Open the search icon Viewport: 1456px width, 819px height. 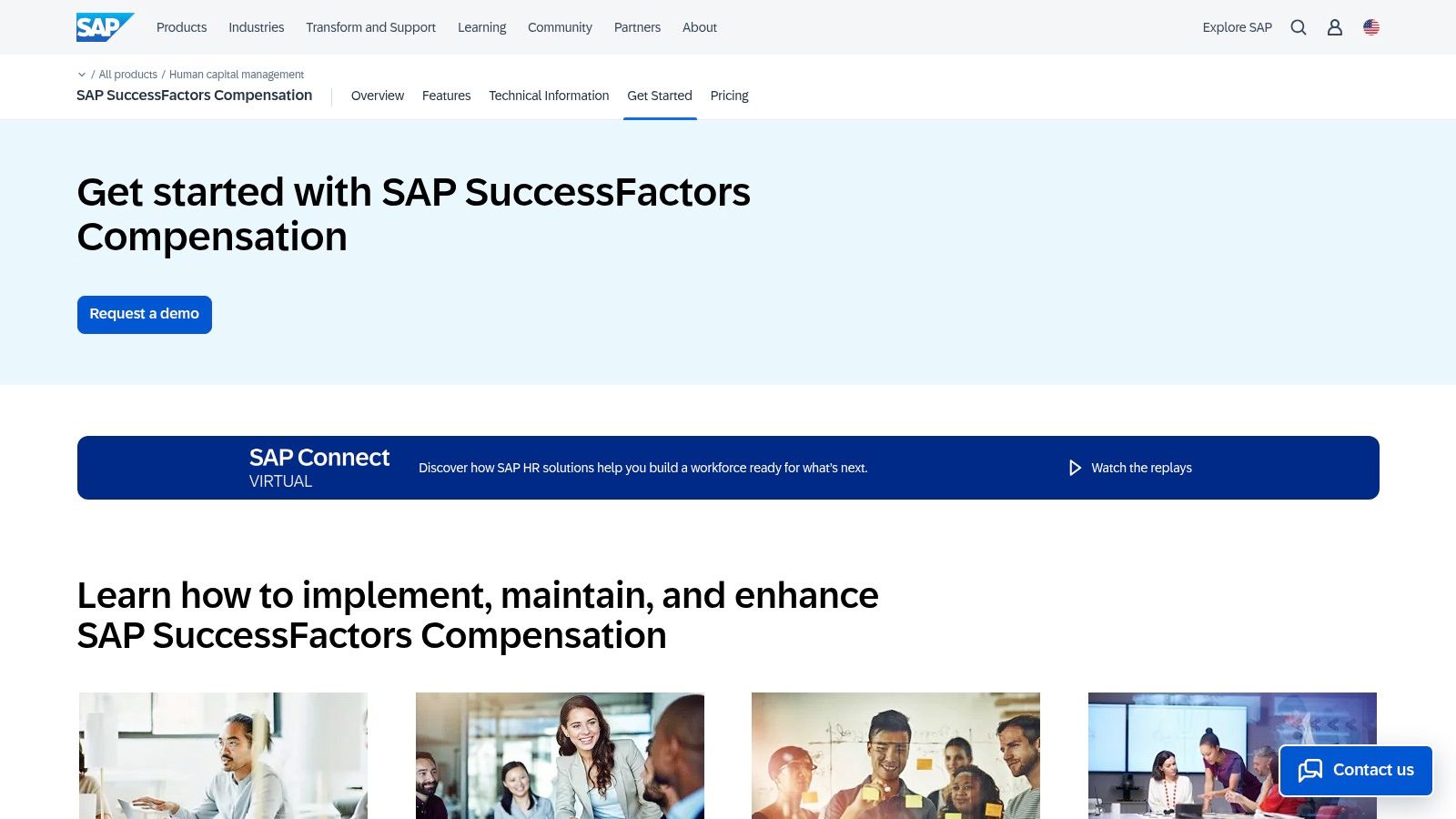(x=1298, y=27)
